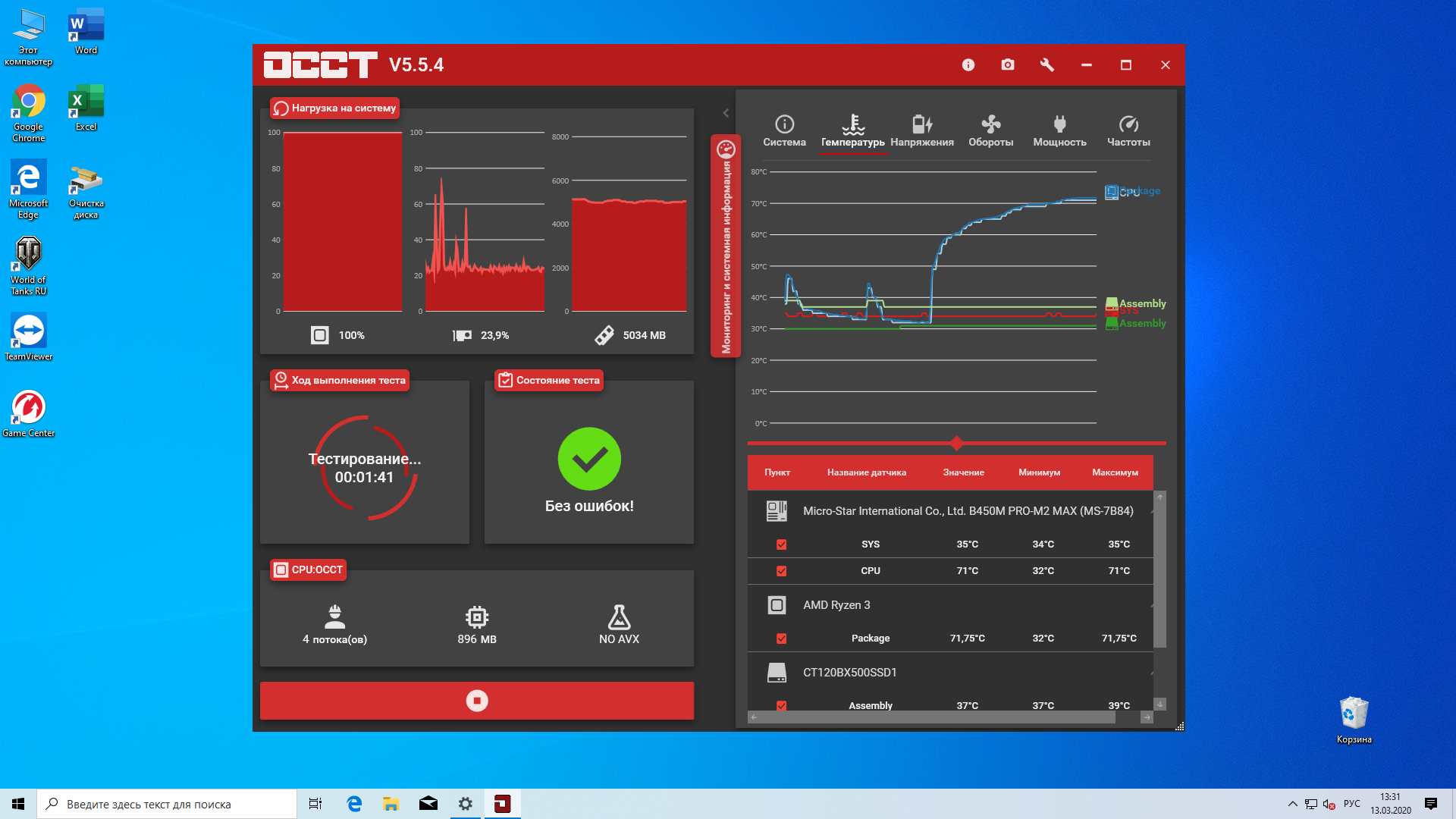Click the sensor table vertical scrollbar
Screen dimensions: 1456x819
coord(1159,575)
